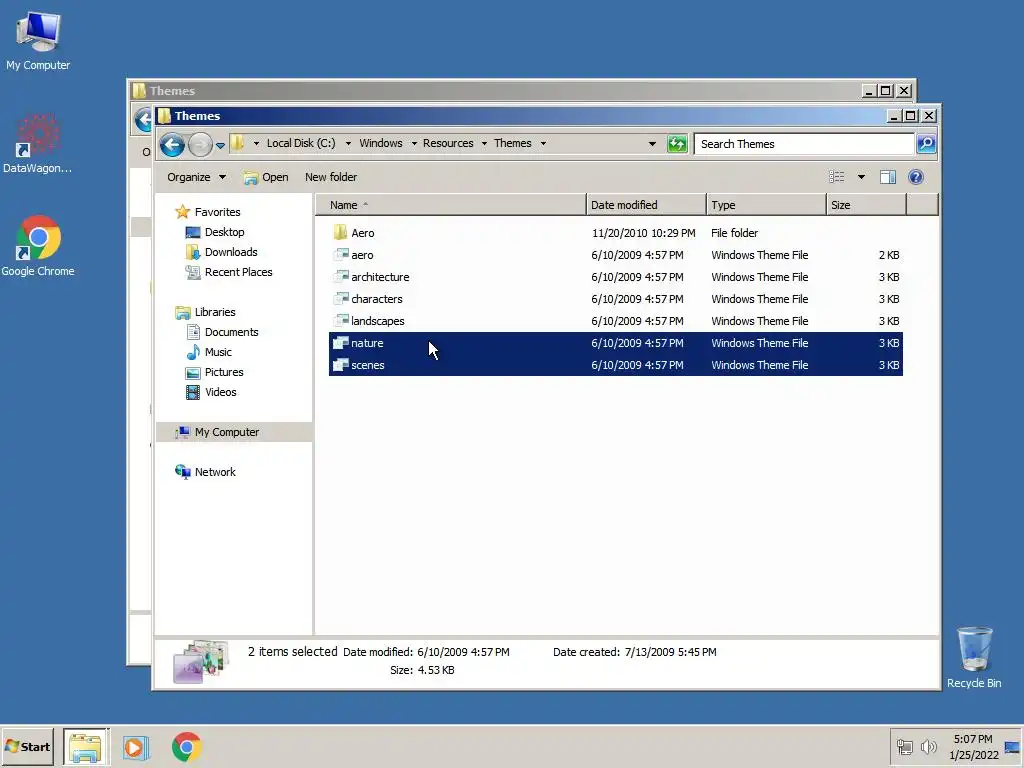Create a New folder
This screenshot has height=768, width=1024.
tap(331, 177)
